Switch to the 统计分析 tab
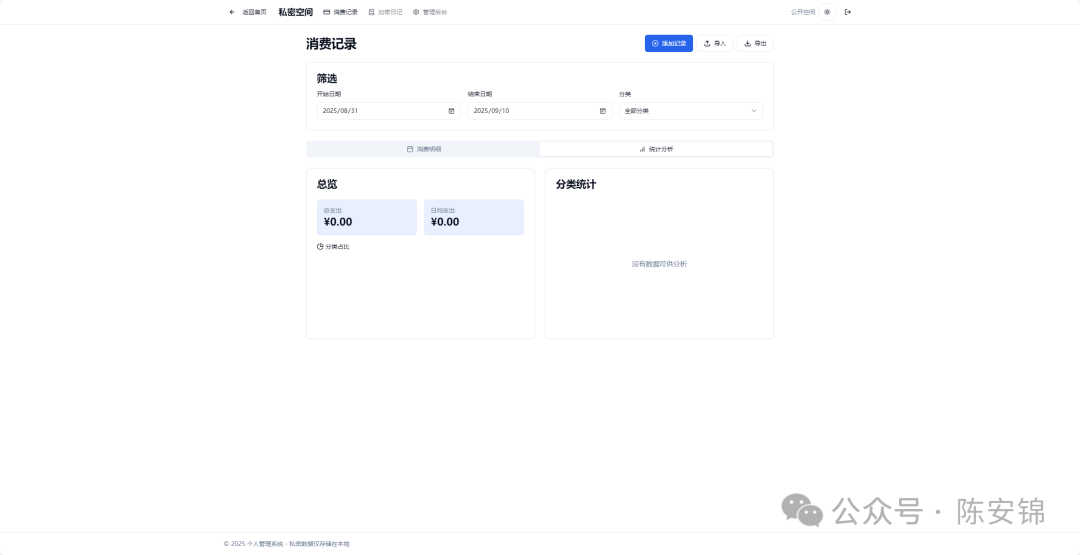Screen dimensions: 1080x555 tap(656, 149)
